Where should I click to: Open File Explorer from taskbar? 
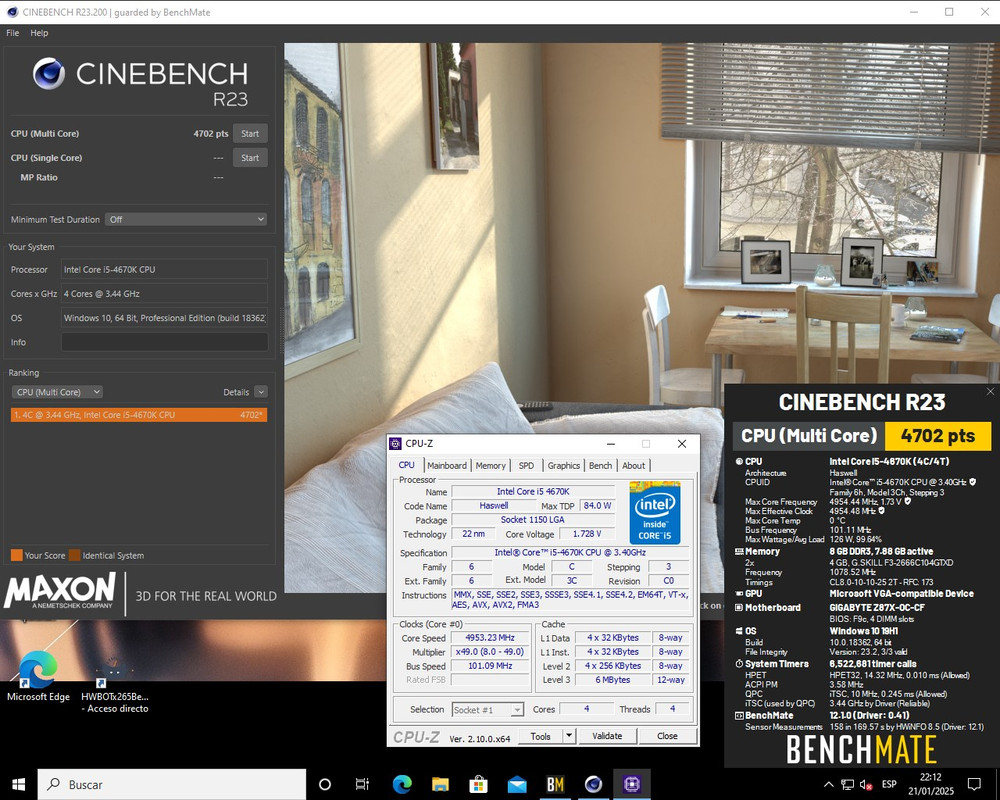coord(440,784)
